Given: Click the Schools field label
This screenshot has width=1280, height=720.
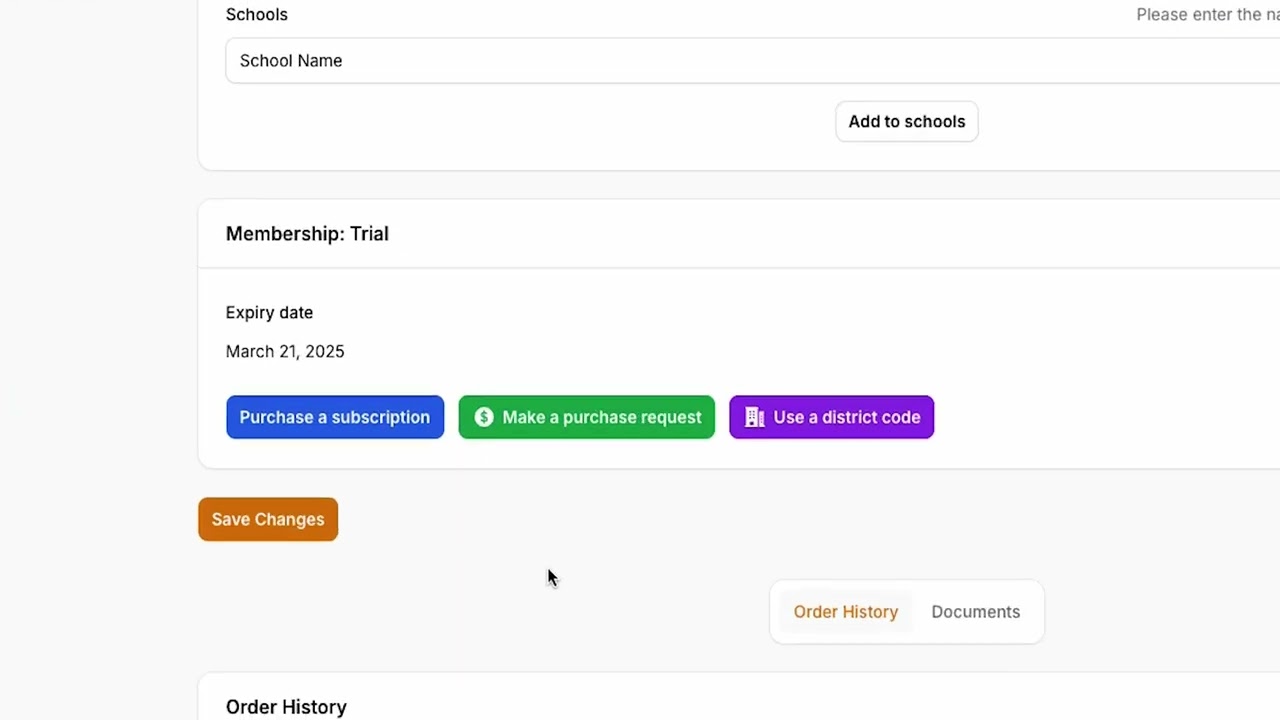Looking at the screenshot, I should pos(257,15).
